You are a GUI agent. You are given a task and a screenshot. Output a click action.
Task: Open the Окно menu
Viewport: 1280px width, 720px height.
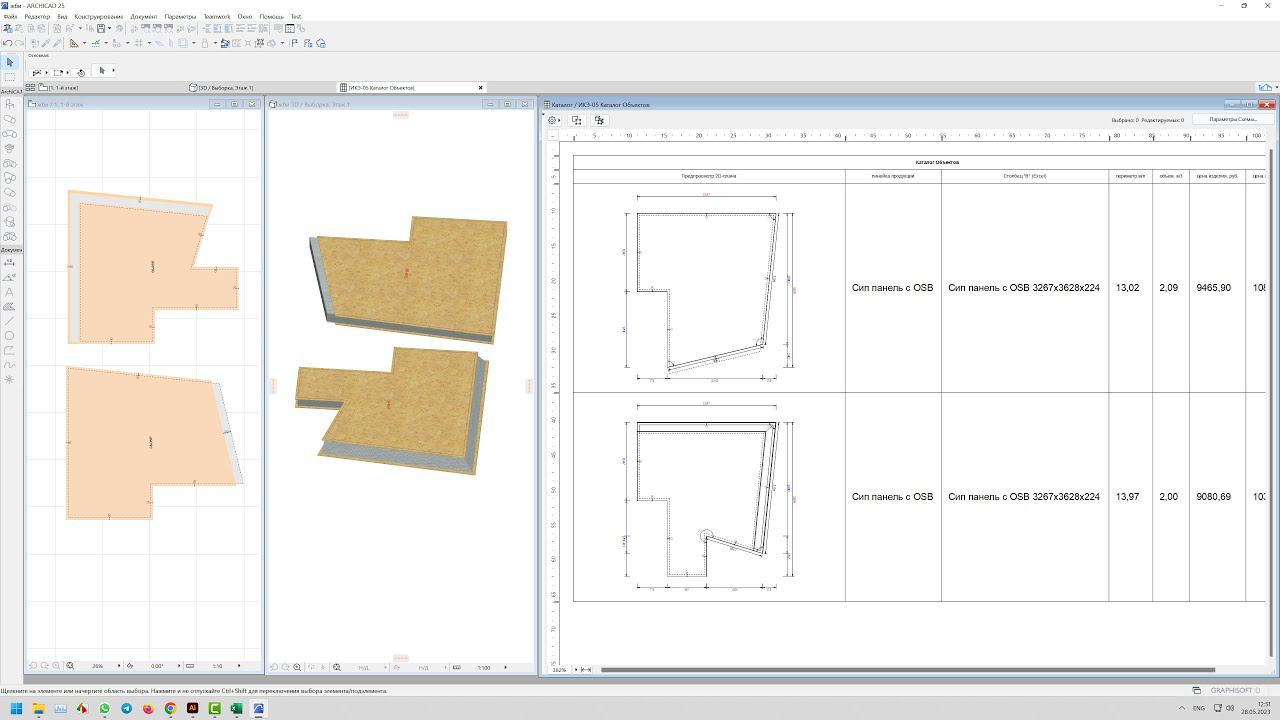point(245,17)
